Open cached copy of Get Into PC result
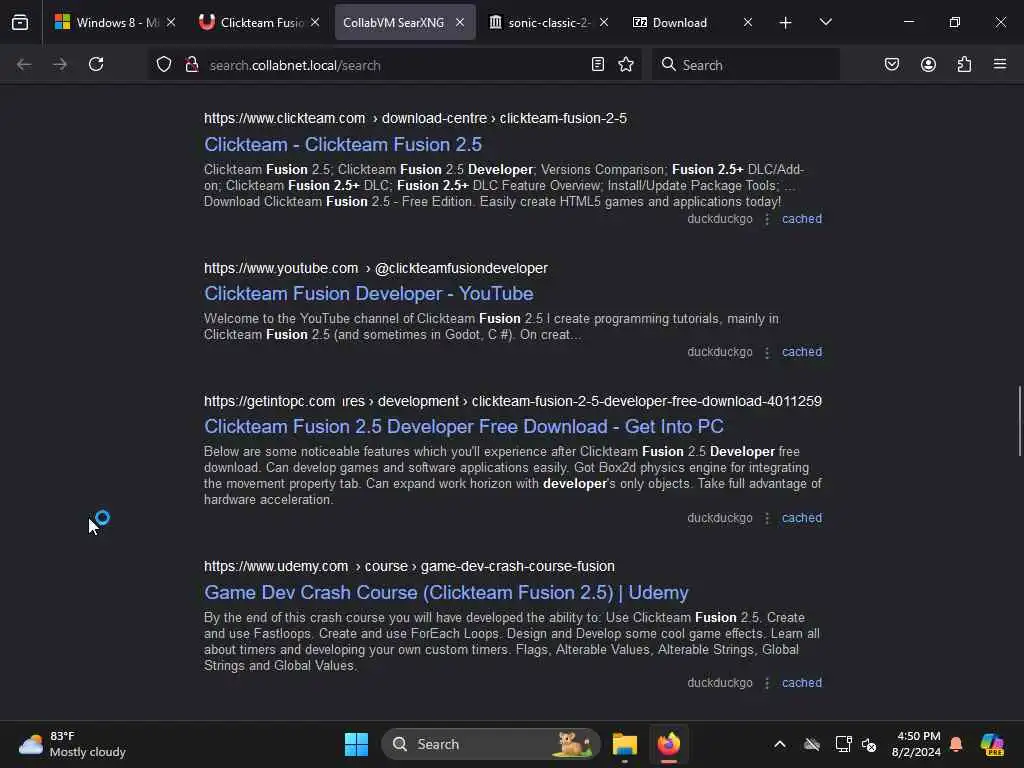The height and width of the screenshot is (768, 1024). click(x=802, y=517)
